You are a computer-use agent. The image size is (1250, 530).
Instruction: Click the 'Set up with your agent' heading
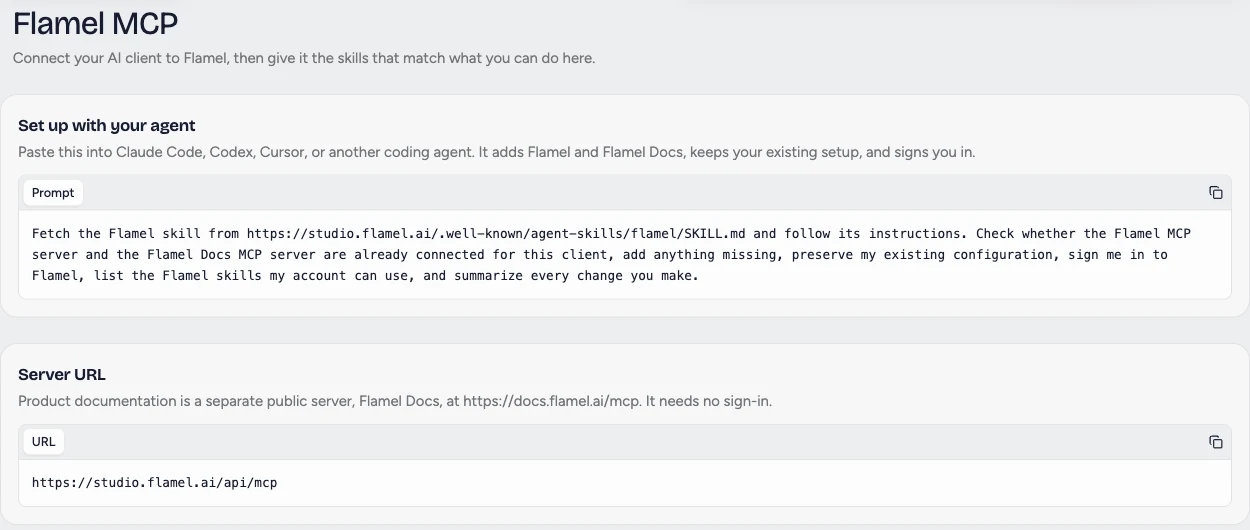pyautogui.click(x=107, y=126)
